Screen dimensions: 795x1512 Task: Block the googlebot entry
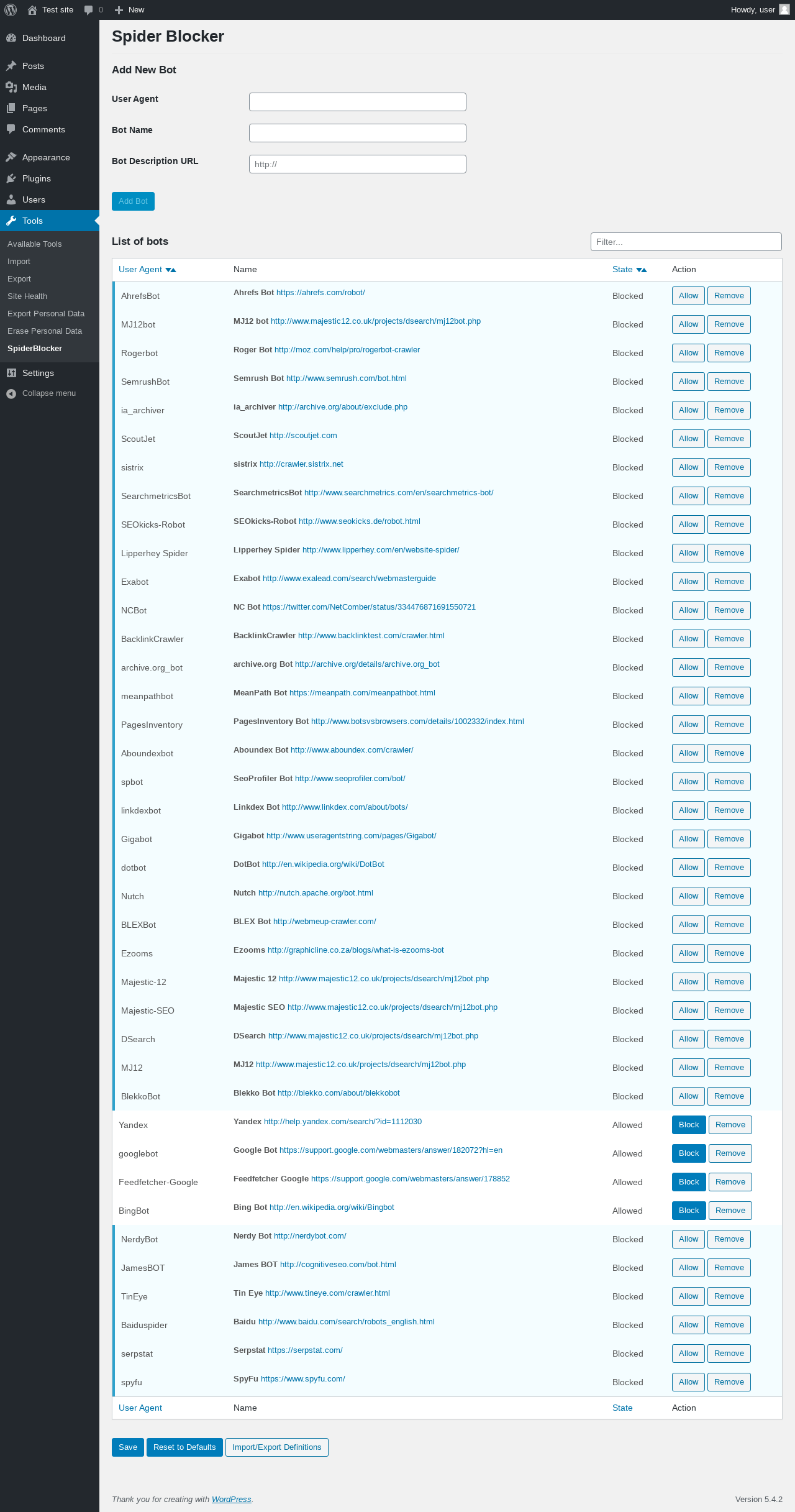tap(689, 1153)
